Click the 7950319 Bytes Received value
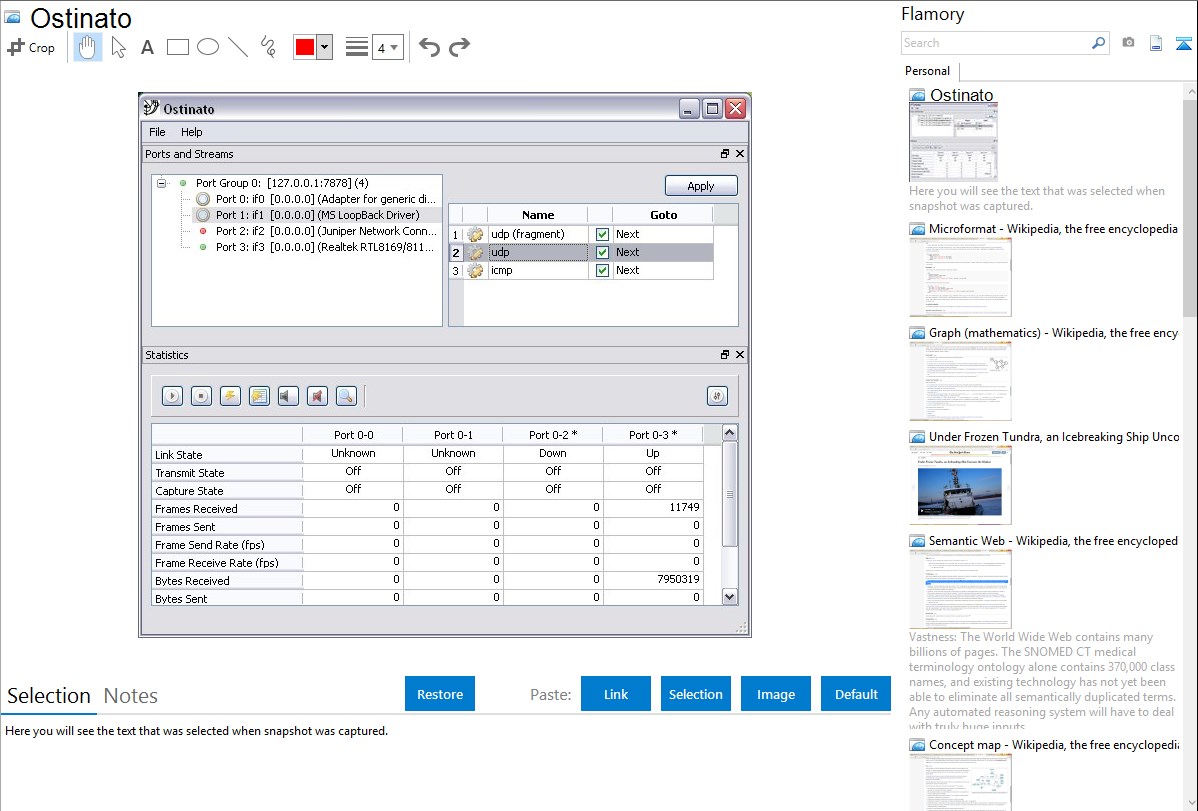 click(678, 579)
